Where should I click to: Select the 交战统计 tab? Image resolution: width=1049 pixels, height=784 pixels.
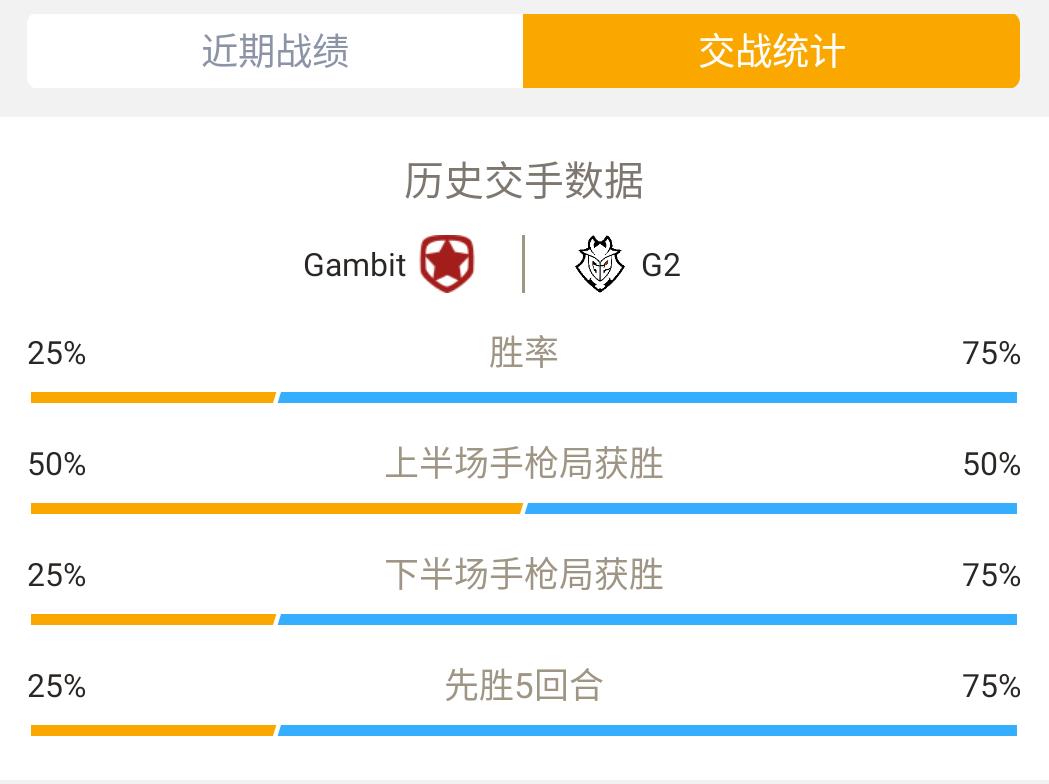pyautogui.click(x=771, y=51)
